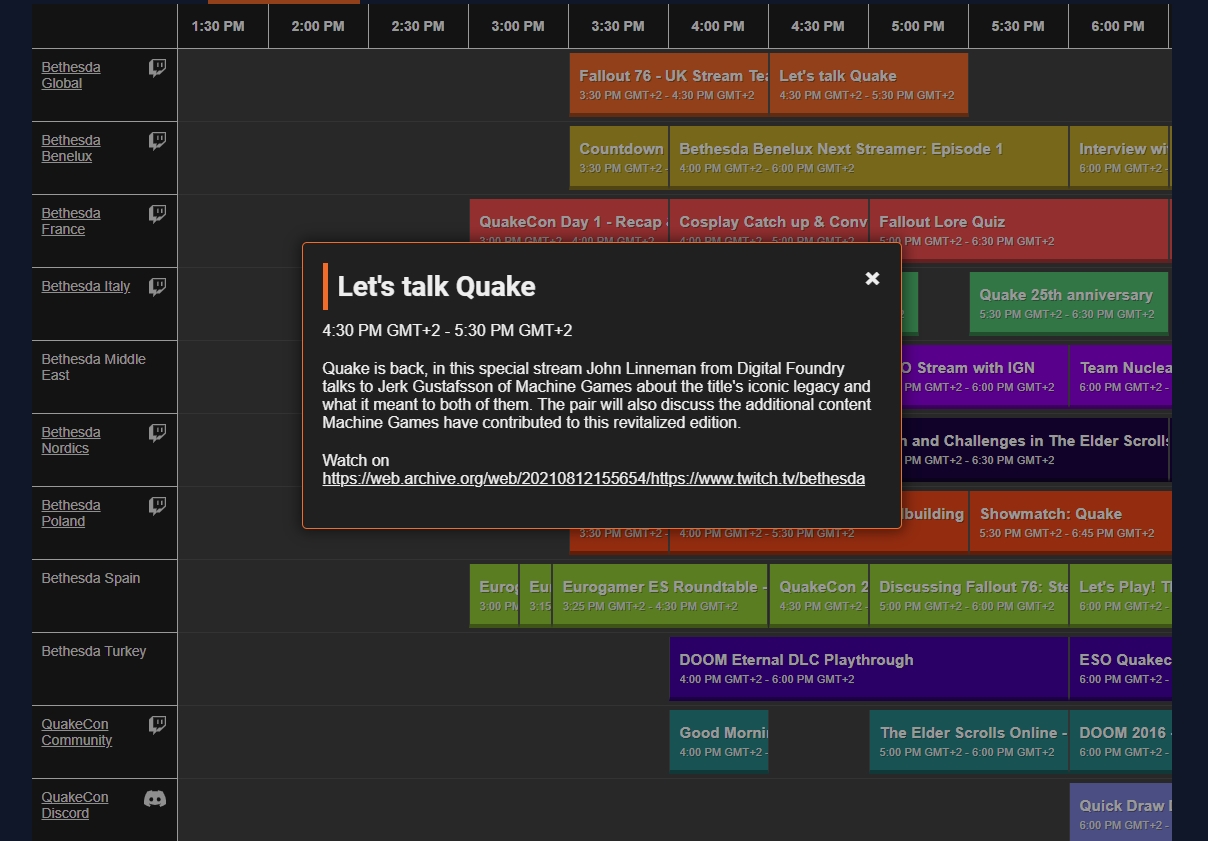Viewport: 1208px width, 841px height.
Task: Open Cosplay Catch up event
Action: pos(769,221)
